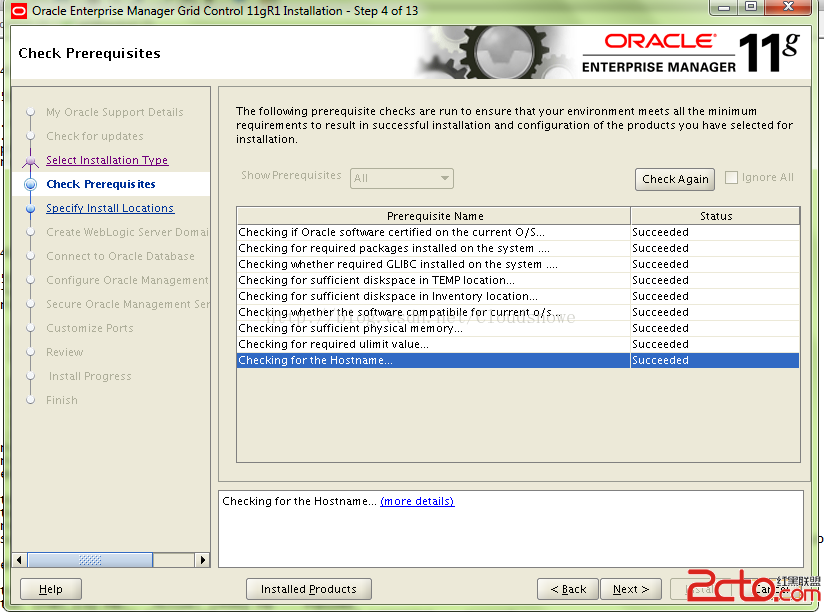
Task: Click the Customize Ports step
Action: click(90, 328)
